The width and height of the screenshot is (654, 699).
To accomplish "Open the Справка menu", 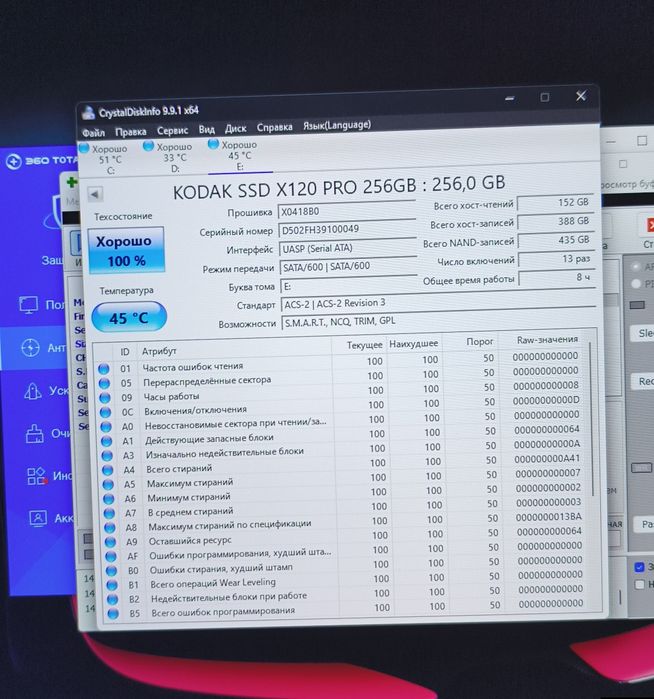I will coord(275,127).
